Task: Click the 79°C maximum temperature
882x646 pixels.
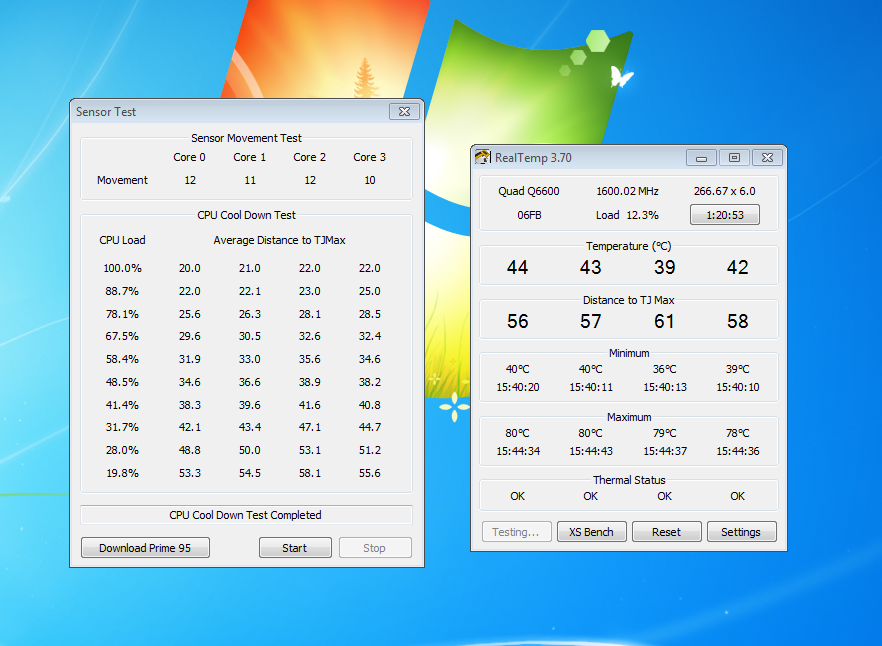Action: tap(664, 433)
